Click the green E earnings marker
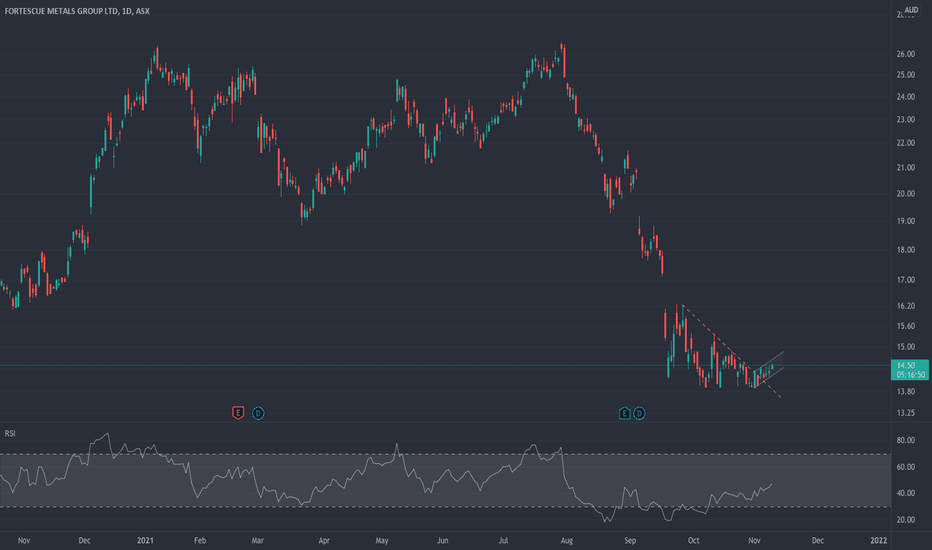 624,413
